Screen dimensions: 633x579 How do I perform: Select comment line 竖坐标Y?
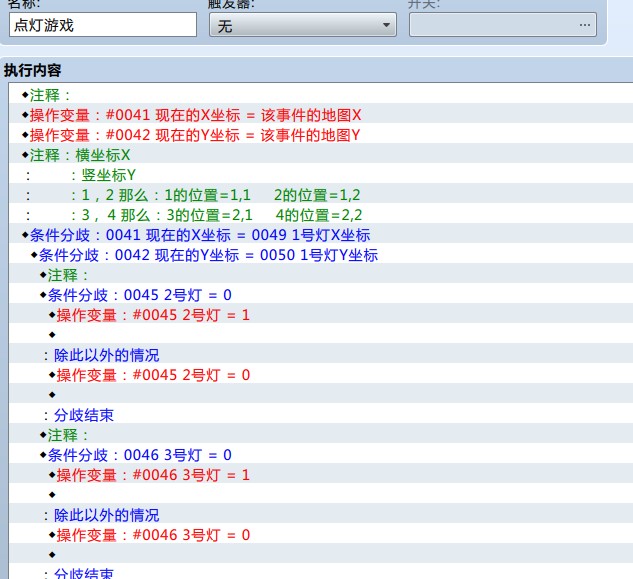pyautogui.click(x=321, y=175)
